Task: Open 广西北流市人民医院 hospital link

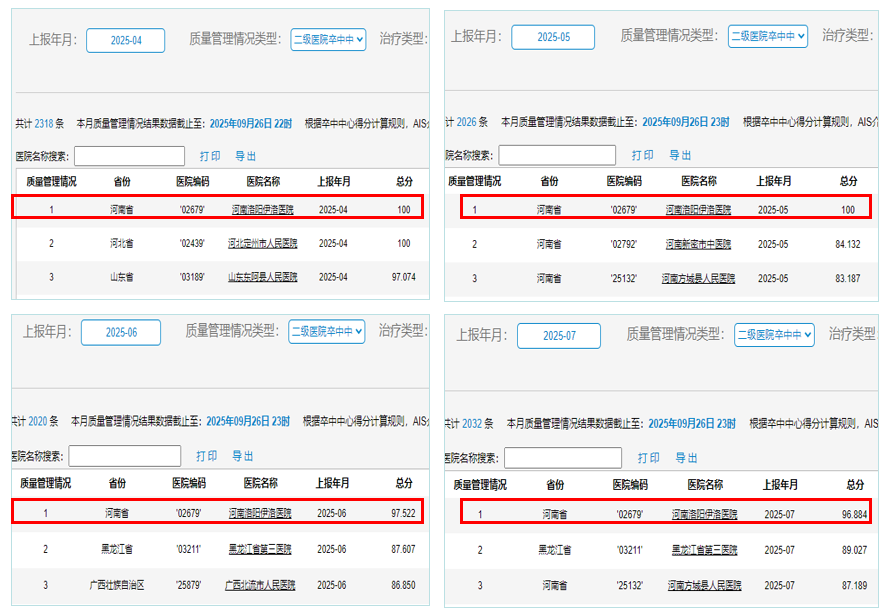Action: (260, 584)
